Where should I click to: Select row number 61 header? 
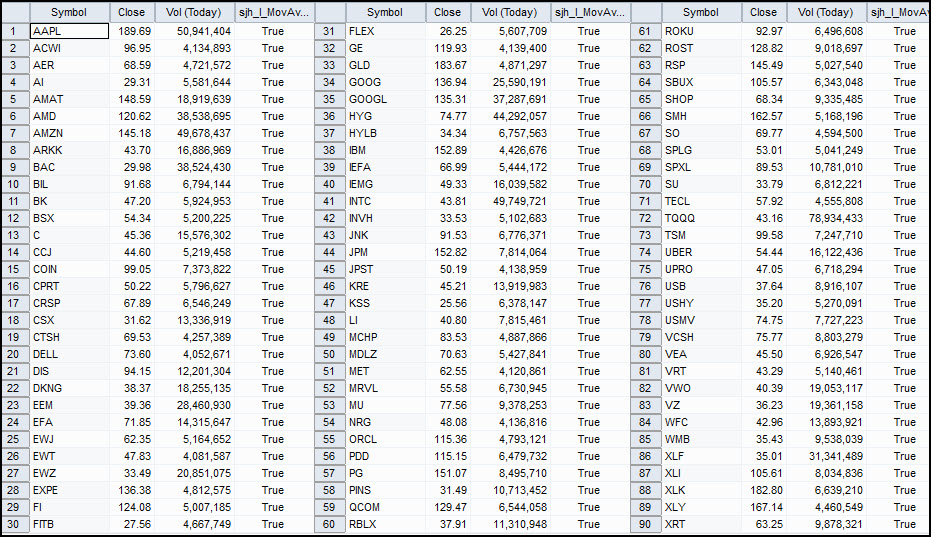pyautogui.click(x=645, y=31)
